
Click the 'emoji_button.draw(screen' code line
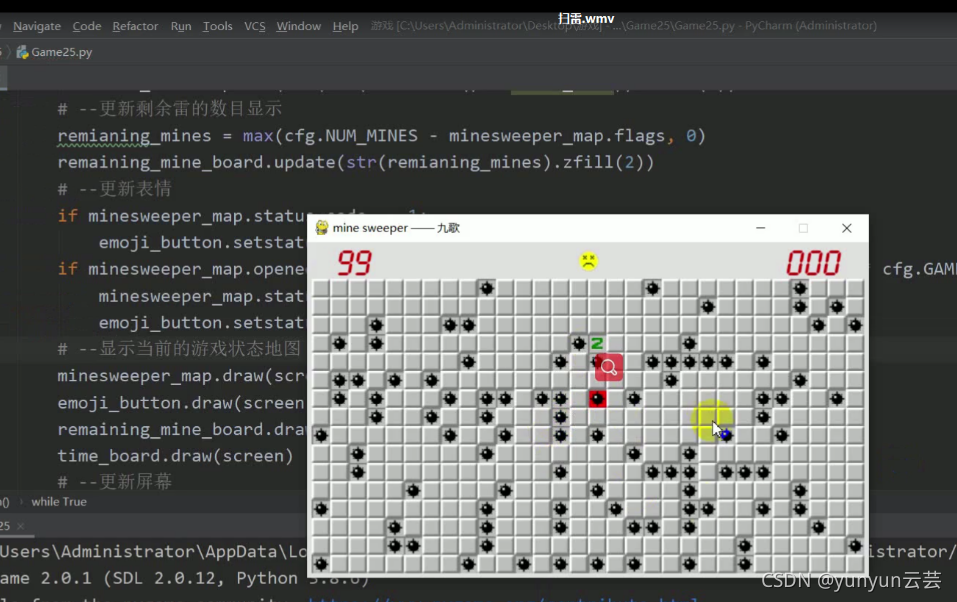(181, 403)
